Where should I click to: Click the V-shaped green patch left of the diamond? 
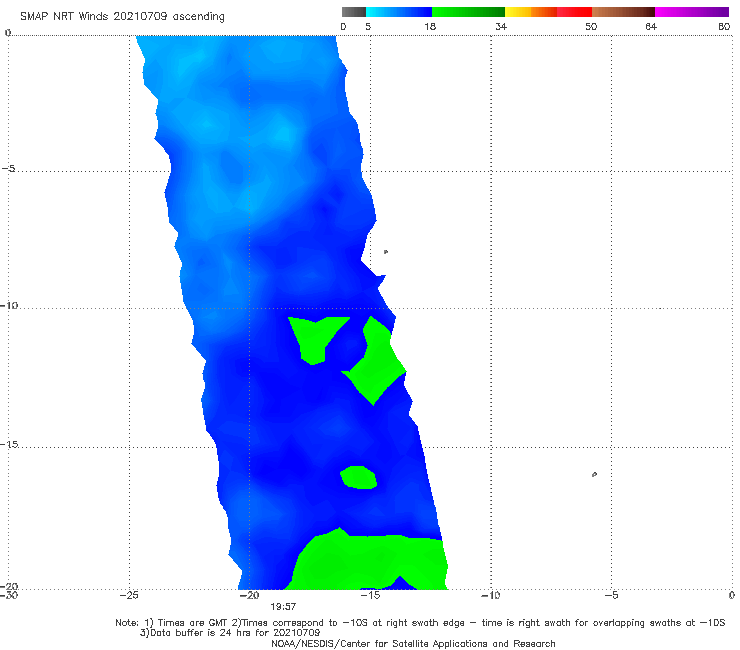[315, 338]
